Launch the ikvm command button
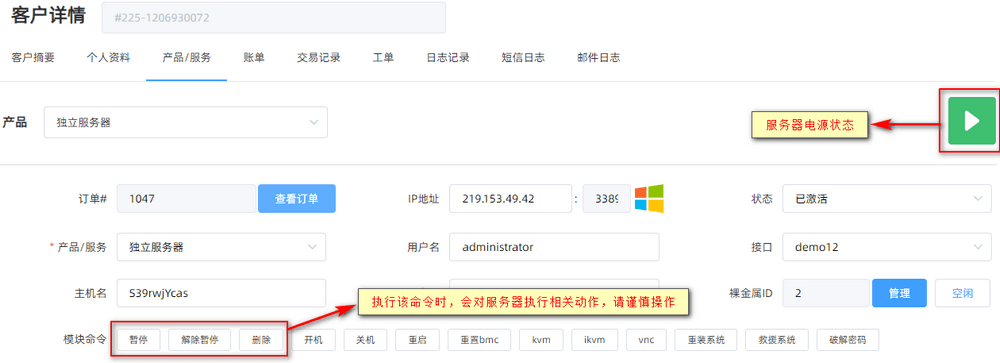The image size is (1000, 363). point(594,340)
